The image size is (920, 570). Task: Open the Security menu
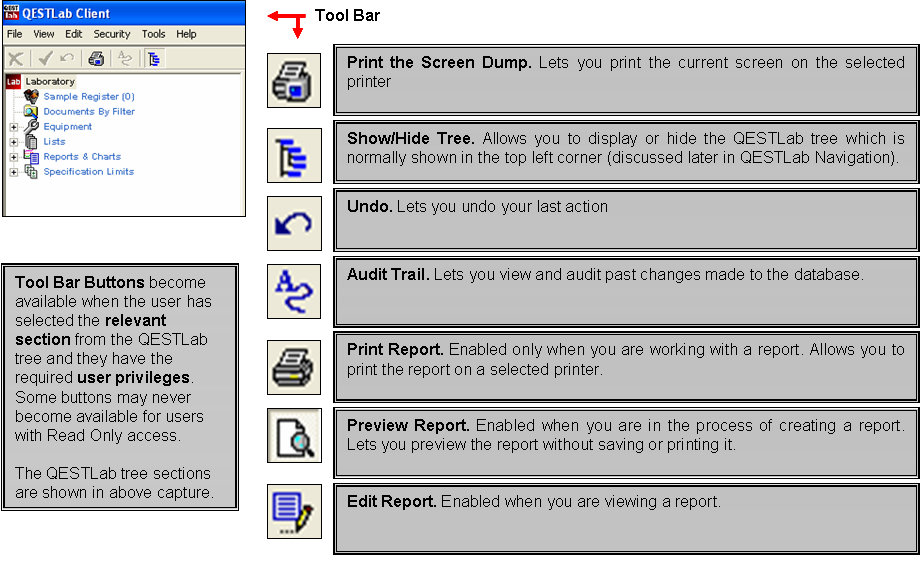(x=112, y=34)
